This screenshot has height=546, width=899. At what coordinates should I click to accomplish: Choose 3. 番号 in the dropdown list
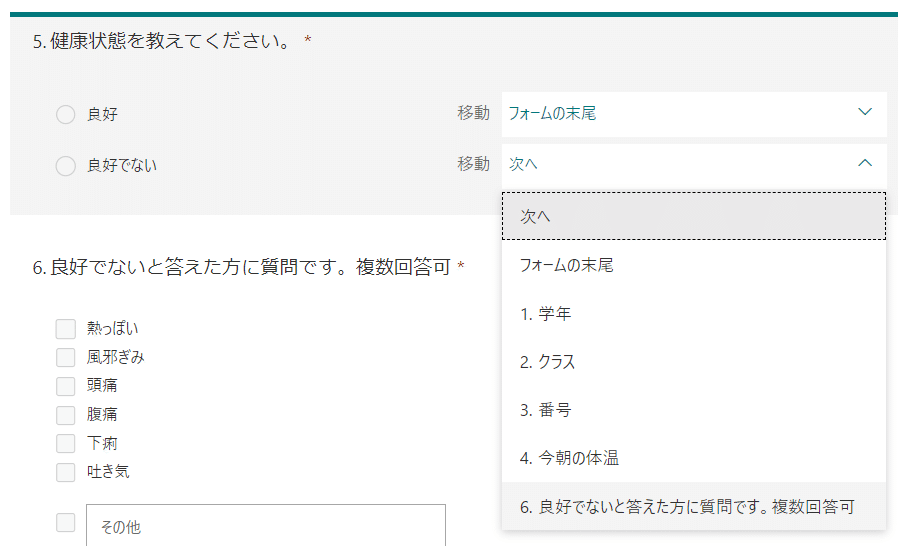coord(694,410)
